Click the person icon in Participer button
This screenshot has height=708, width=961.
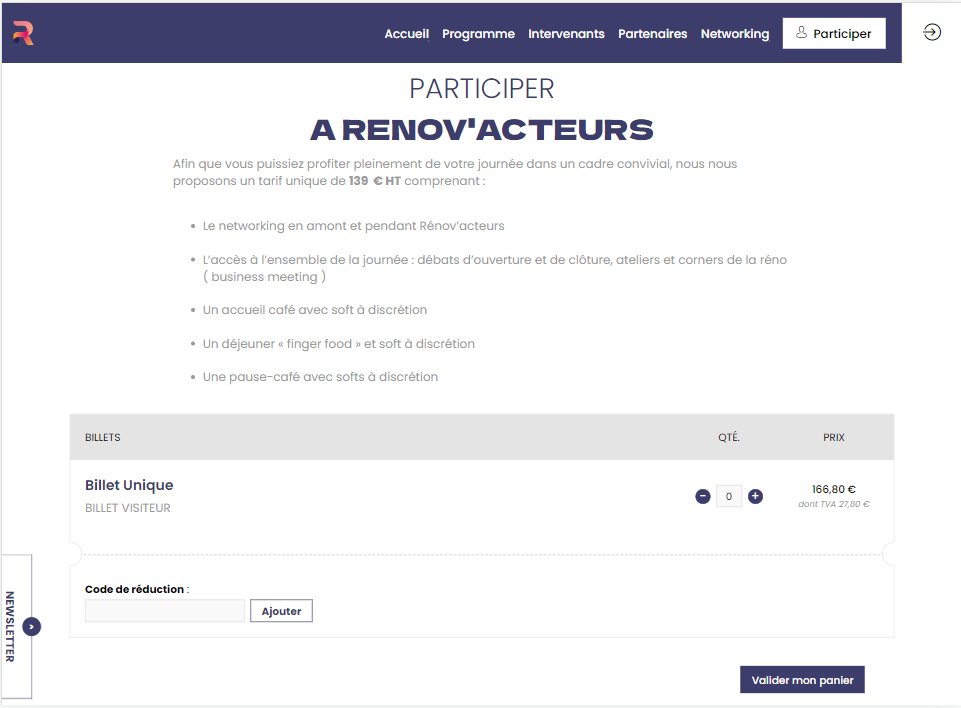(801, 32)
